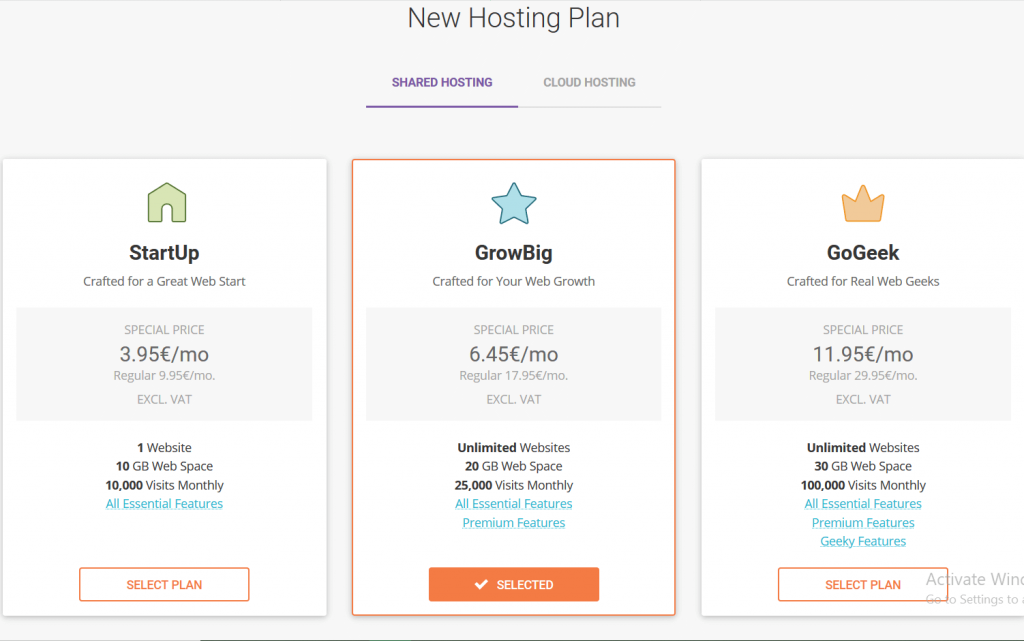This screenshot has width=1024, height=641.
Task: Open Premium Features link under GoGeek
Action: 862,522
